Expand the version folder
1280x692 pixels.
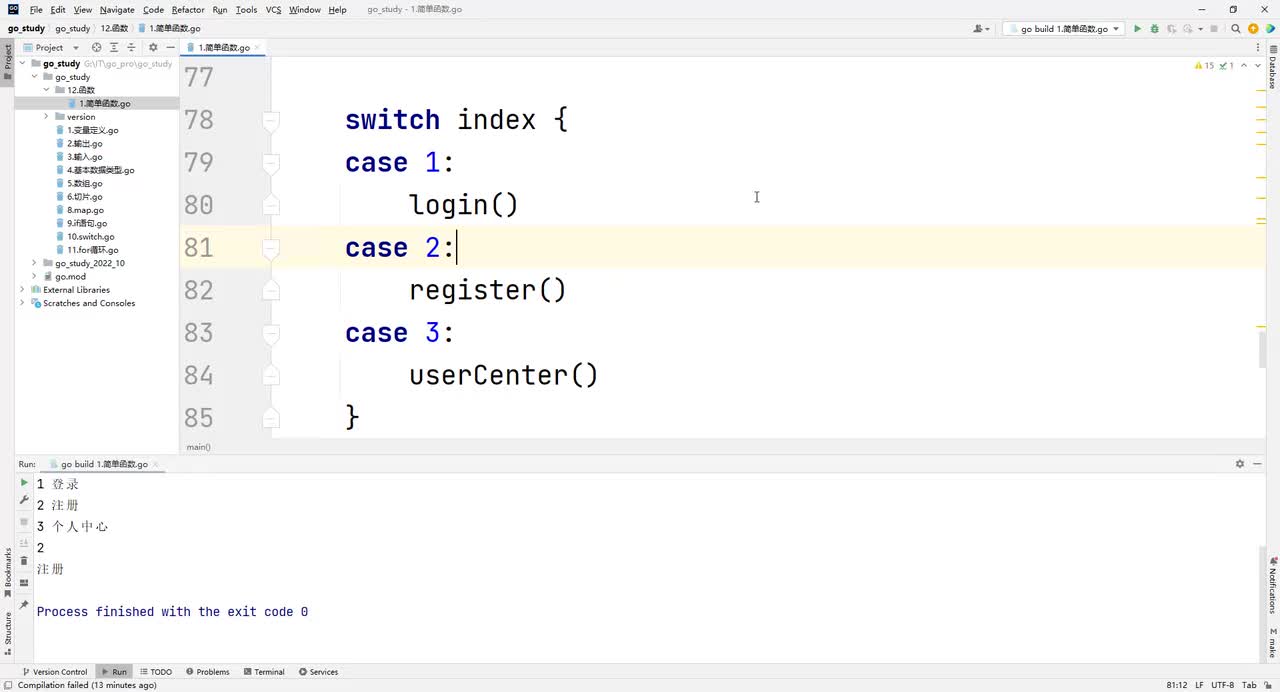(46, 117)
